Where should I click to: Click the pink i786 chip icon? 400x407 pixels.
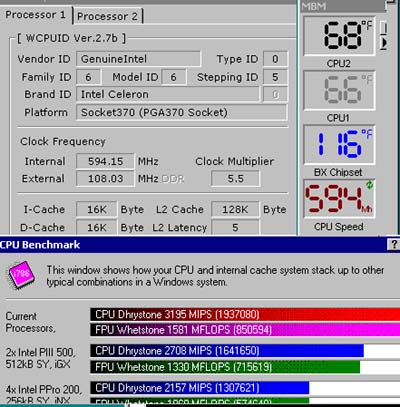[21, 275]
